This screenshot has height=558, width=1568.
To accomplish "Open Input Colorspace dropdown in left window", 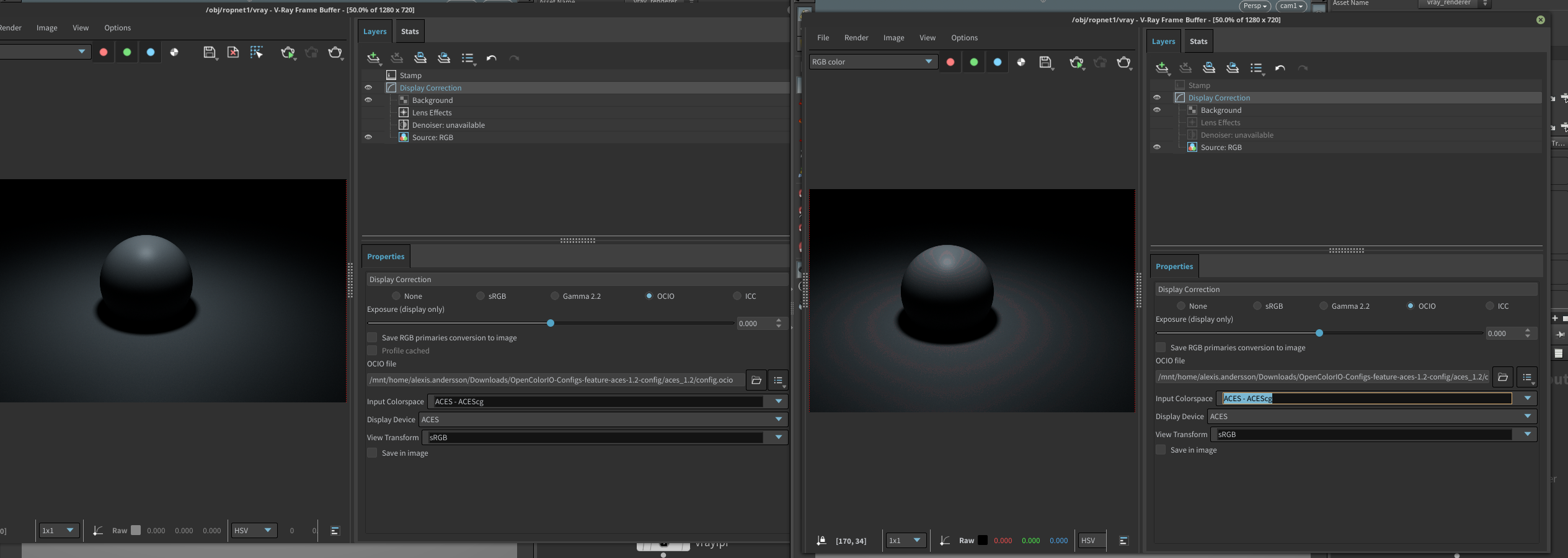I will [779, 401].
